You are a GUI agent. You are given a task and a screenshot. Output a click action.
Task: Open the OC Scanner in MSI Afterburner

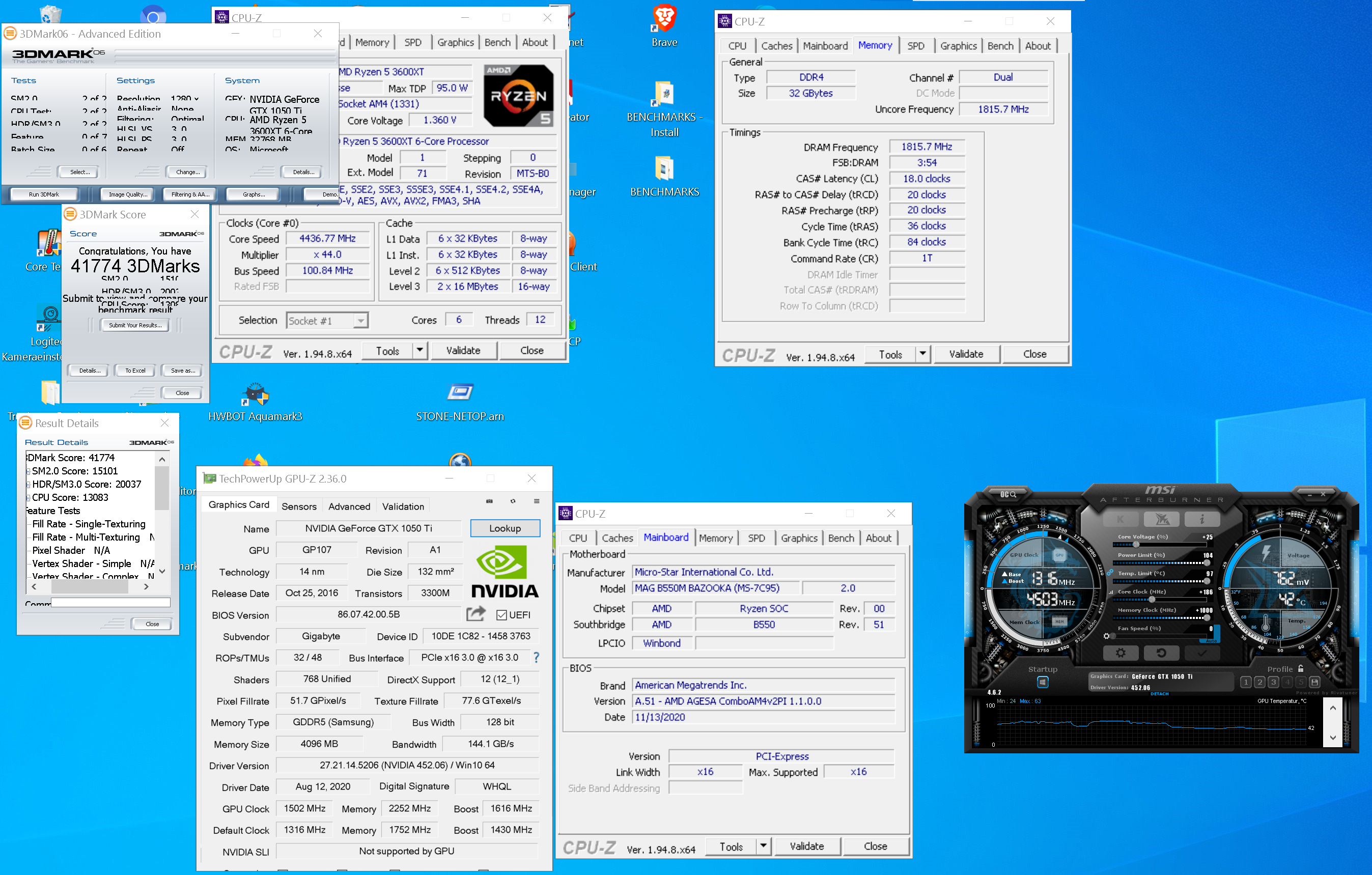pyautogui.click(x=1007, y=494)
